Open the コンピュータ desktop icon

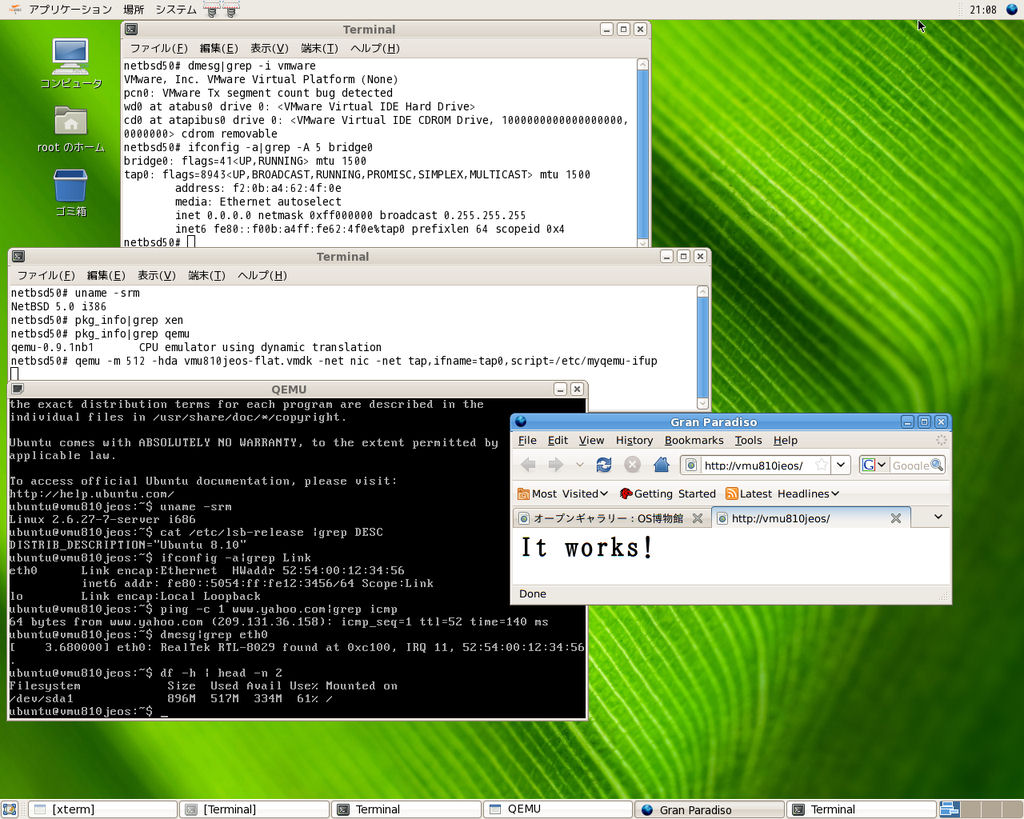click(x=71, y=63)
